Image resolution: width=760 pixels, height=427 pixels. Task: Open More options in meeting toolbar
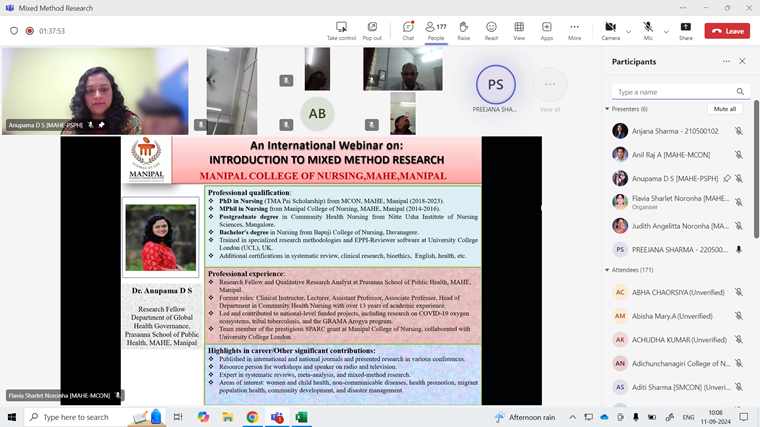[574, 30]
